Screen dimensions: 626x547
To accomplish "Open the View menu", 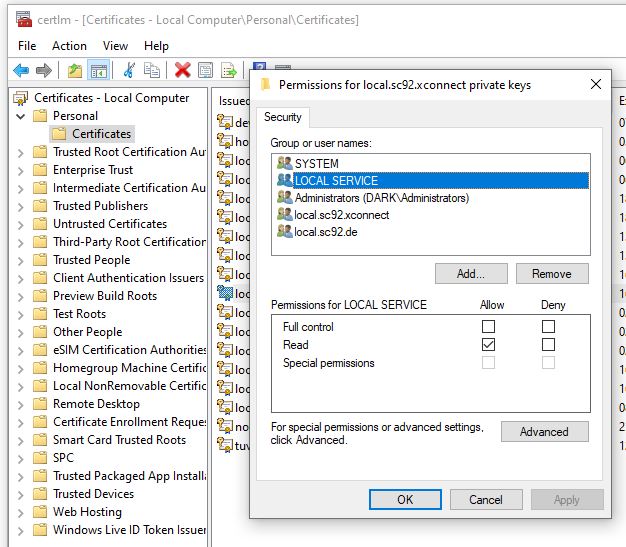I will tap(115, 45).
